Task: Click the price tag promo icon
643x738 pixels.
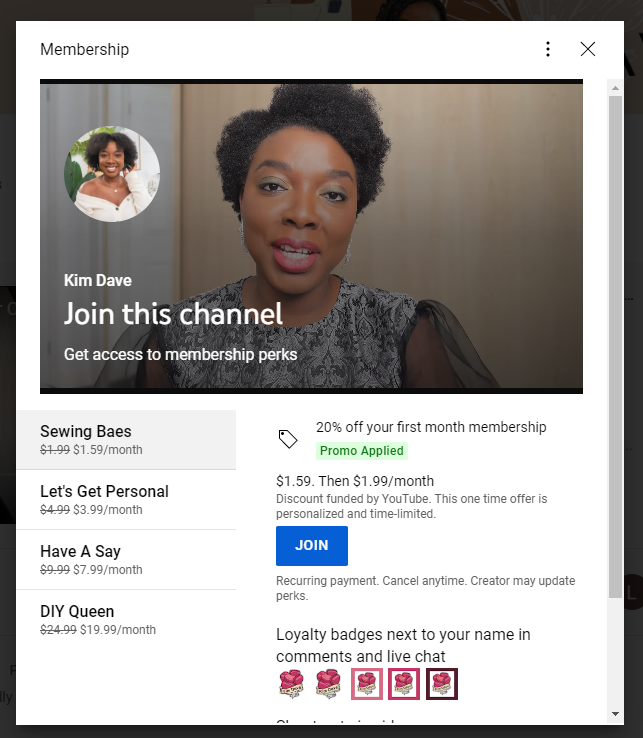Action: point(288,439)
